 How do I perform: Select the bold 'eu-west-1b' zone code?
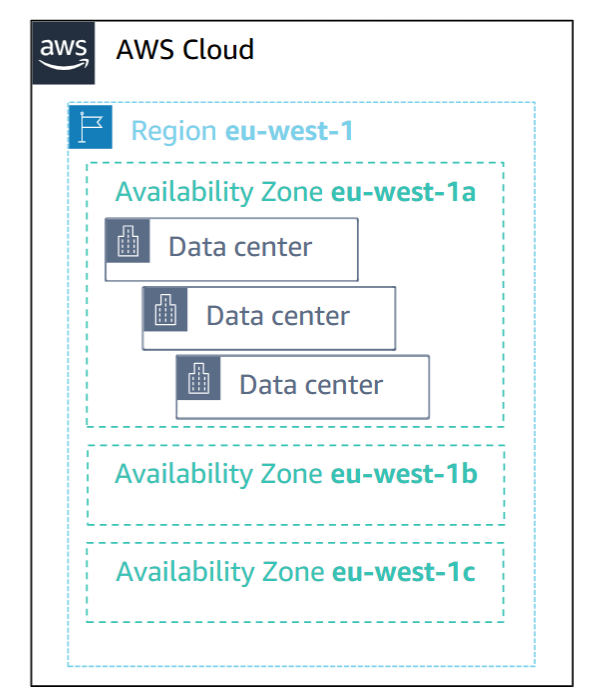point(404,473)
